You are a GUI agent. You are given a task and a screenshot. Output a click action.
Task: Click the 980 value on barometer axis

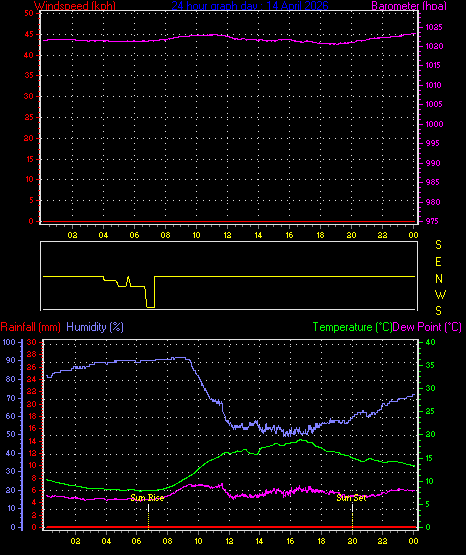432,202
